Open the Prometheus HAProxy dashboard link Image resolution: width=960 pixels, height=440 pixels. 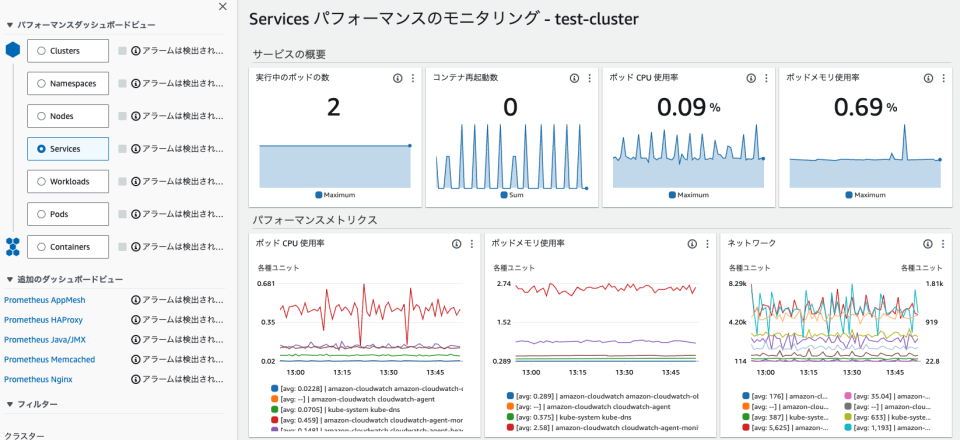(43, 319)
